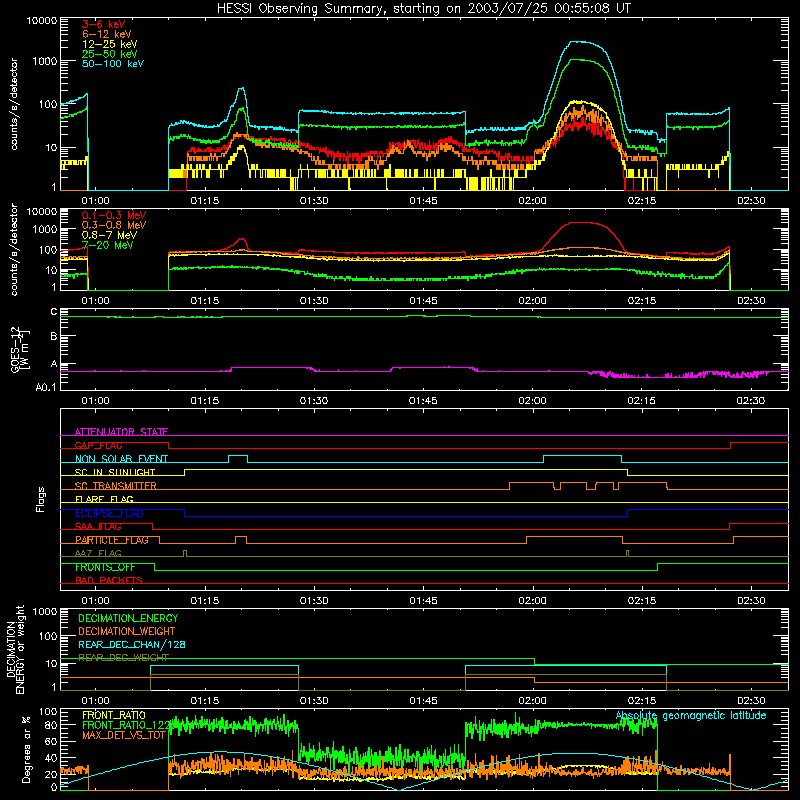
Task: Click the Flags panel axis label
Action: [x=40, y=499]
